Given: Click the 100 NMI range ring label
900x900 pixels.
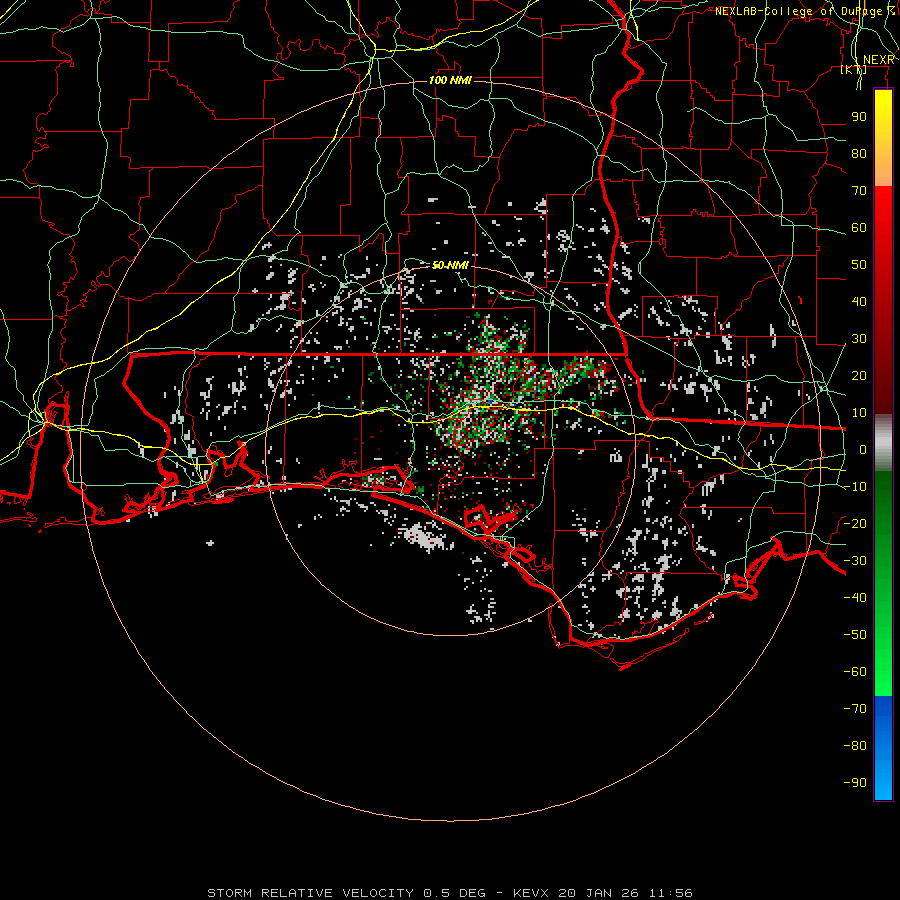Looking at the screenshot, I should (x=450, y=80).
